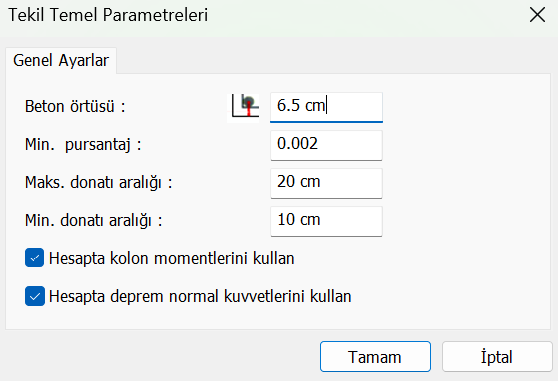Viewport: 558px width, 381px height.
Task: Uncheck the deprem normal kuvvetlerini checkbox
Action: coord(35,296)
